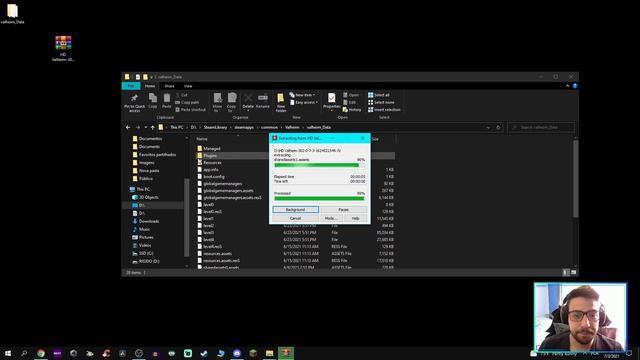The height and width of the screenshot is (360, 640).
Task: Click the Move to icon
Action: click(218, 102)
